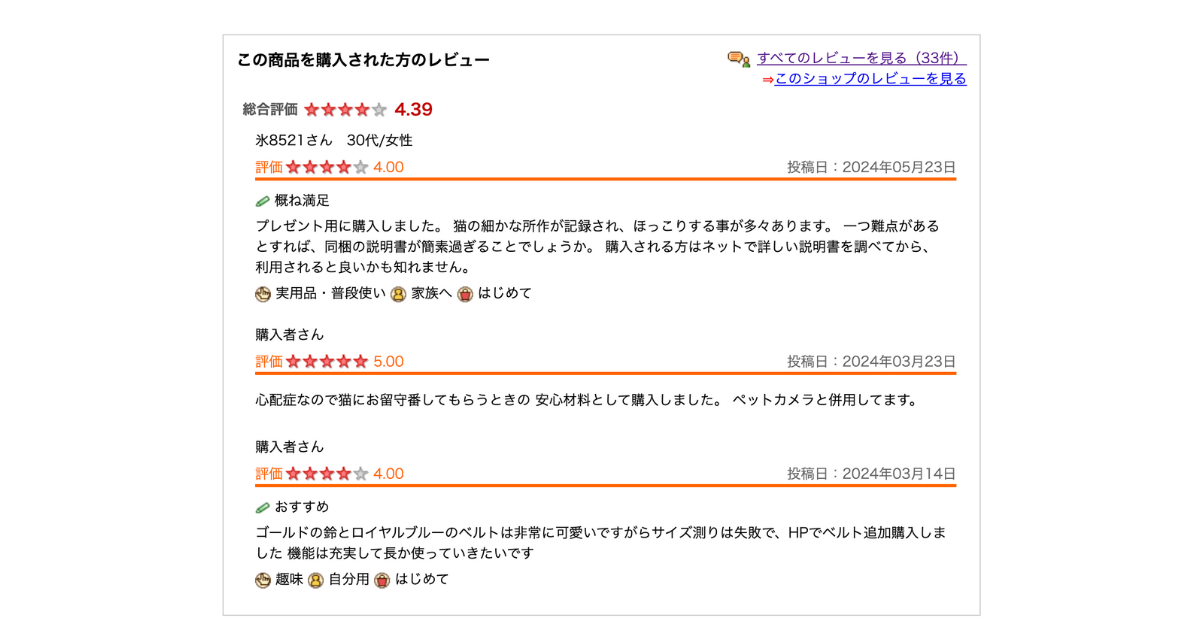
Task: Click the red arrow beside shop reviews
Action: pos(767,80)
